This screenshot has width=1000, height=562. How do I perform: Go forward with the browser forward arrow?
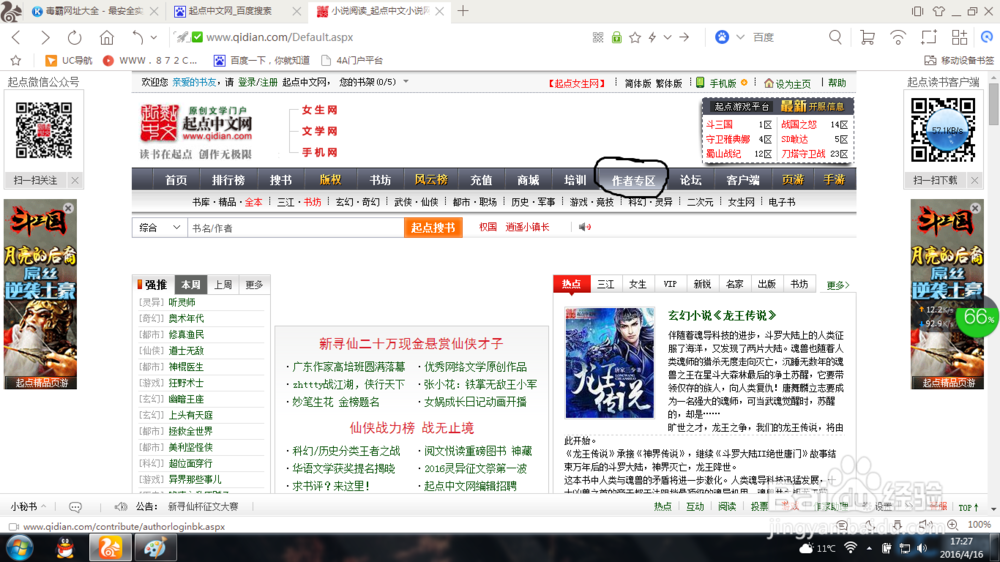pyautogui.click(x=45, y=38)
